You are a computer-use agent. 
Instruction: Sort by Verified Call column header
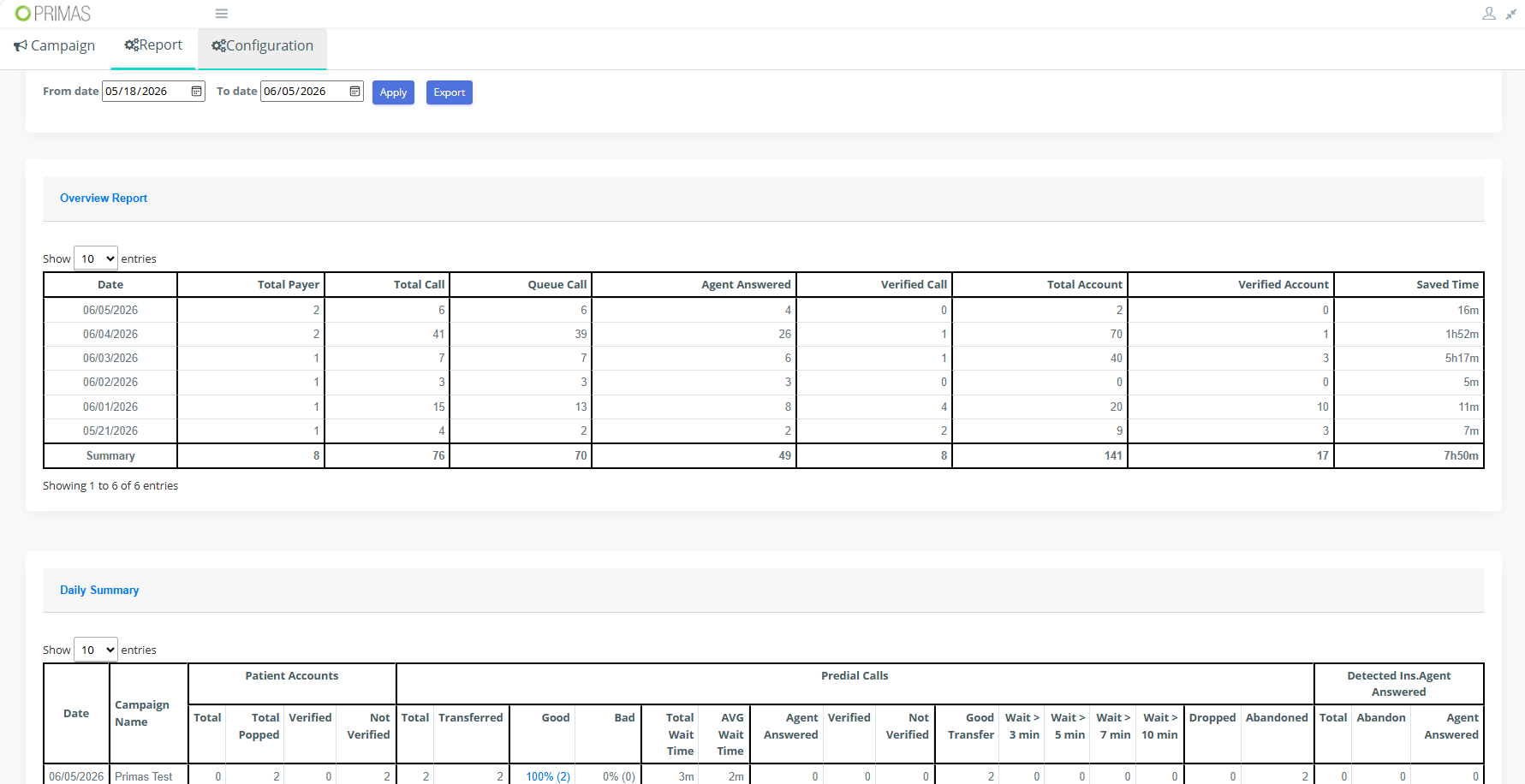(874, 285)
